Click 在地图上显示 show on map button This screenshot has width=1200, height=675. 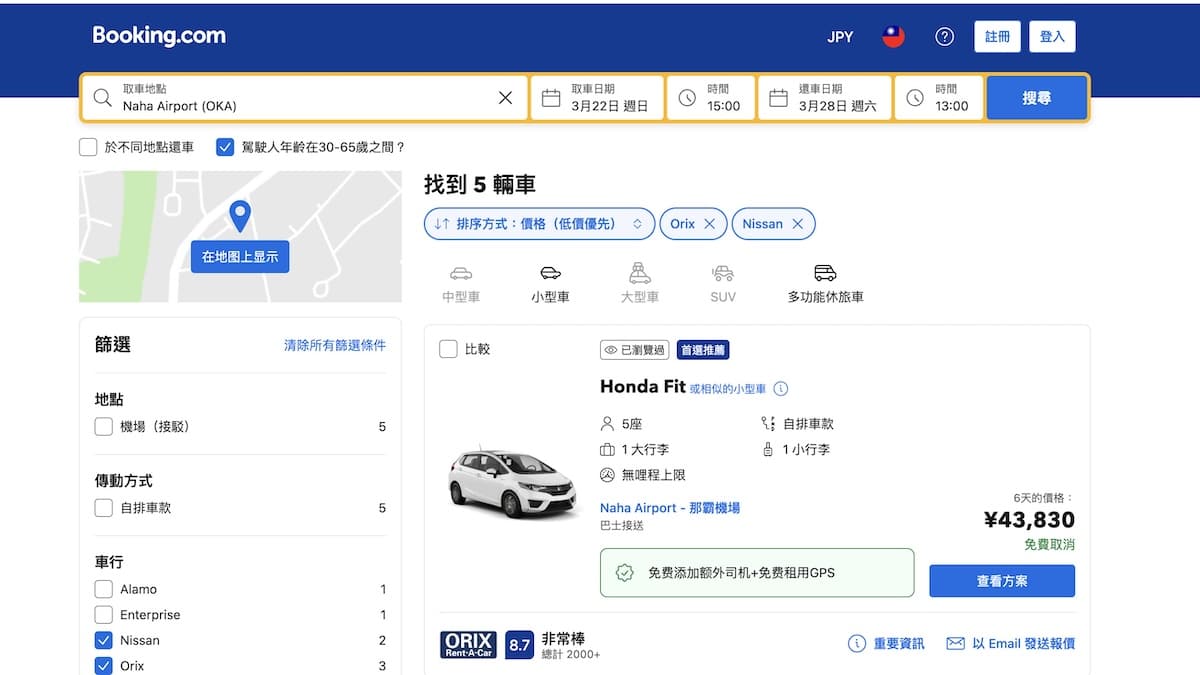[240, 256]
